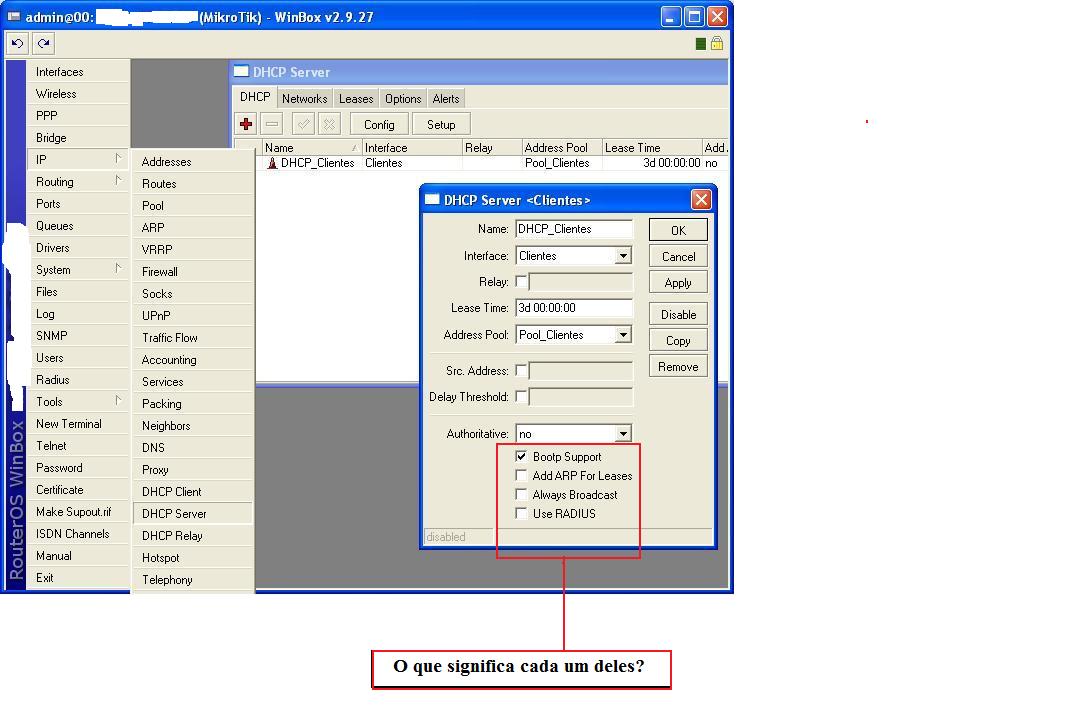Click the Lease Time column header
This screenshot has height=723, width=1090.
652,147
